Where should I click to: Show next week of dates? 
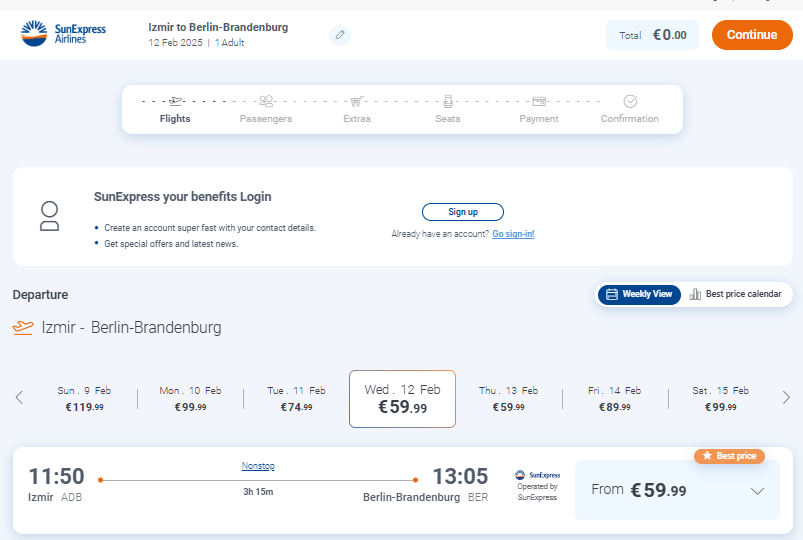click(x=786, y=398)
